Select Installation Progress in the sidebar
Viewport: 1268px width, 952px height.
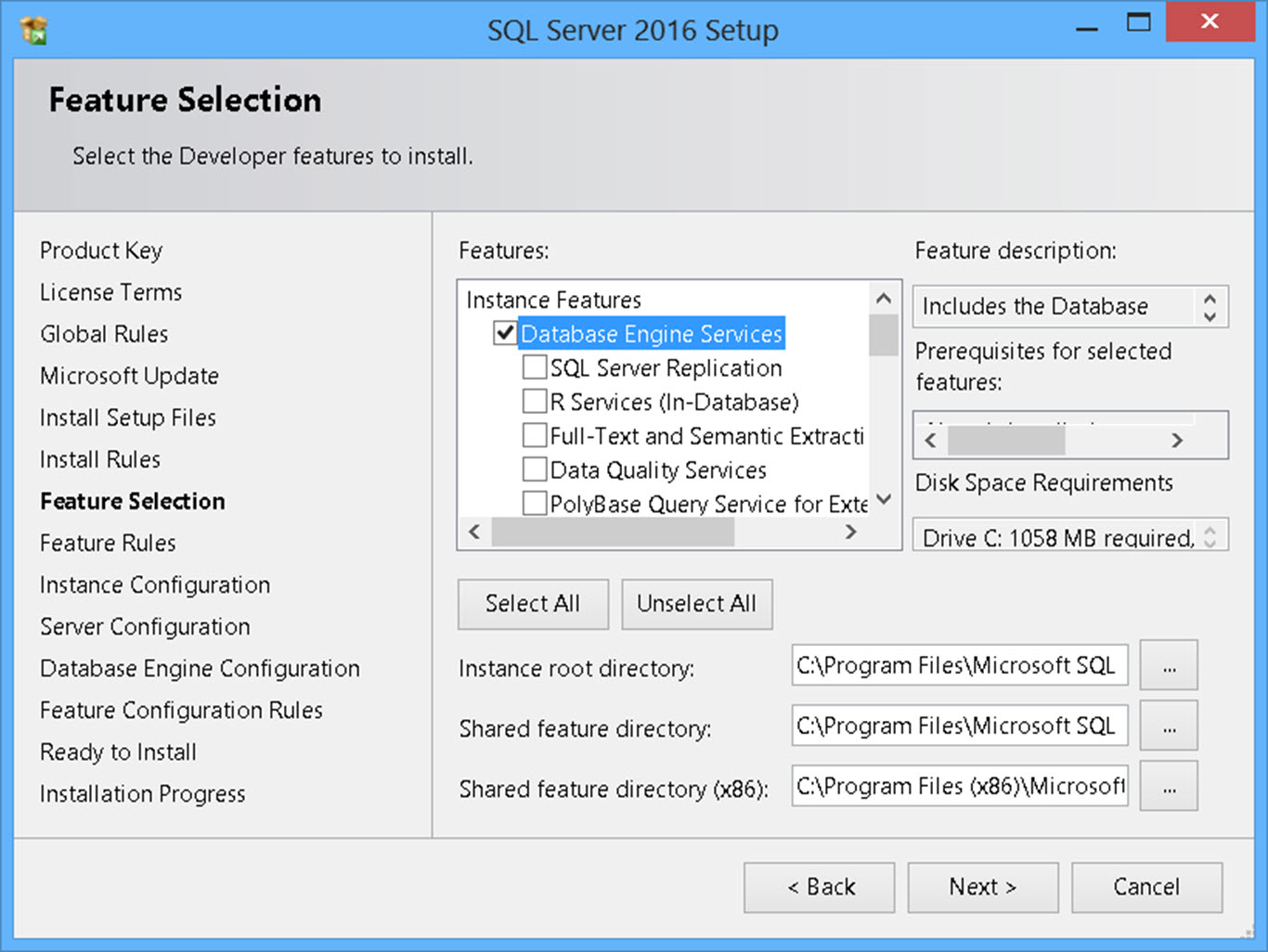[x=142, y=794]
